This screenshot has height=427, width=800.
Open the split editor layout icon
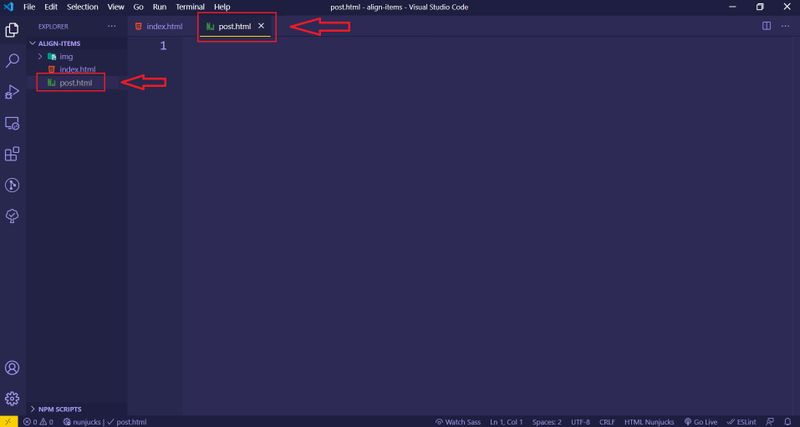click(761, 24)
